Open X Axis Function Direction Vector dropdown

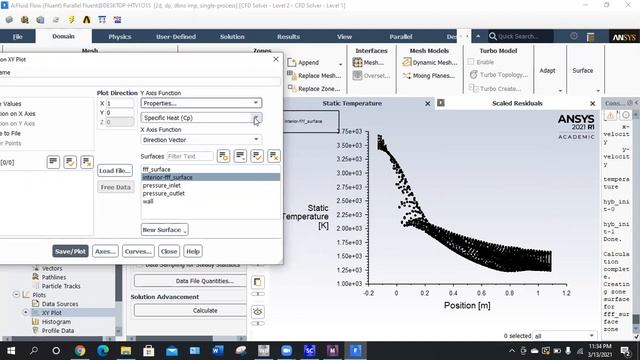(x=201, y=140)
